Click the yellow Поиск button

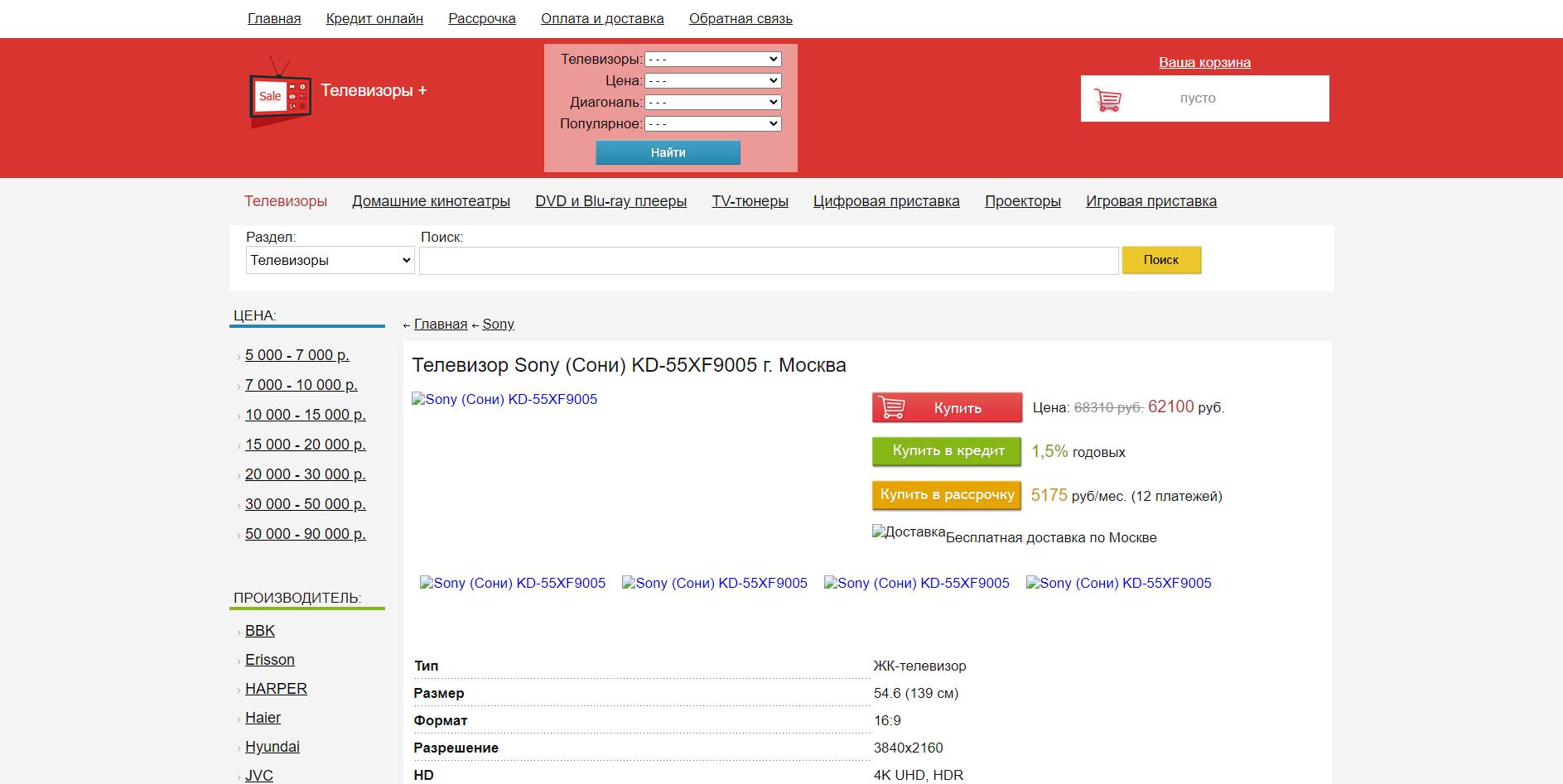click(1161, 260)
